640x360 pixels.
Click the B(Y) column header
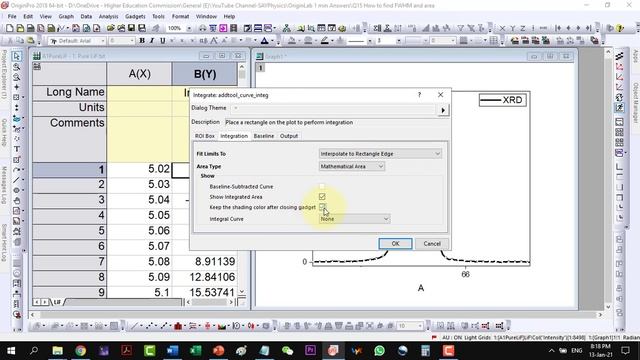[x=204, y=74]
